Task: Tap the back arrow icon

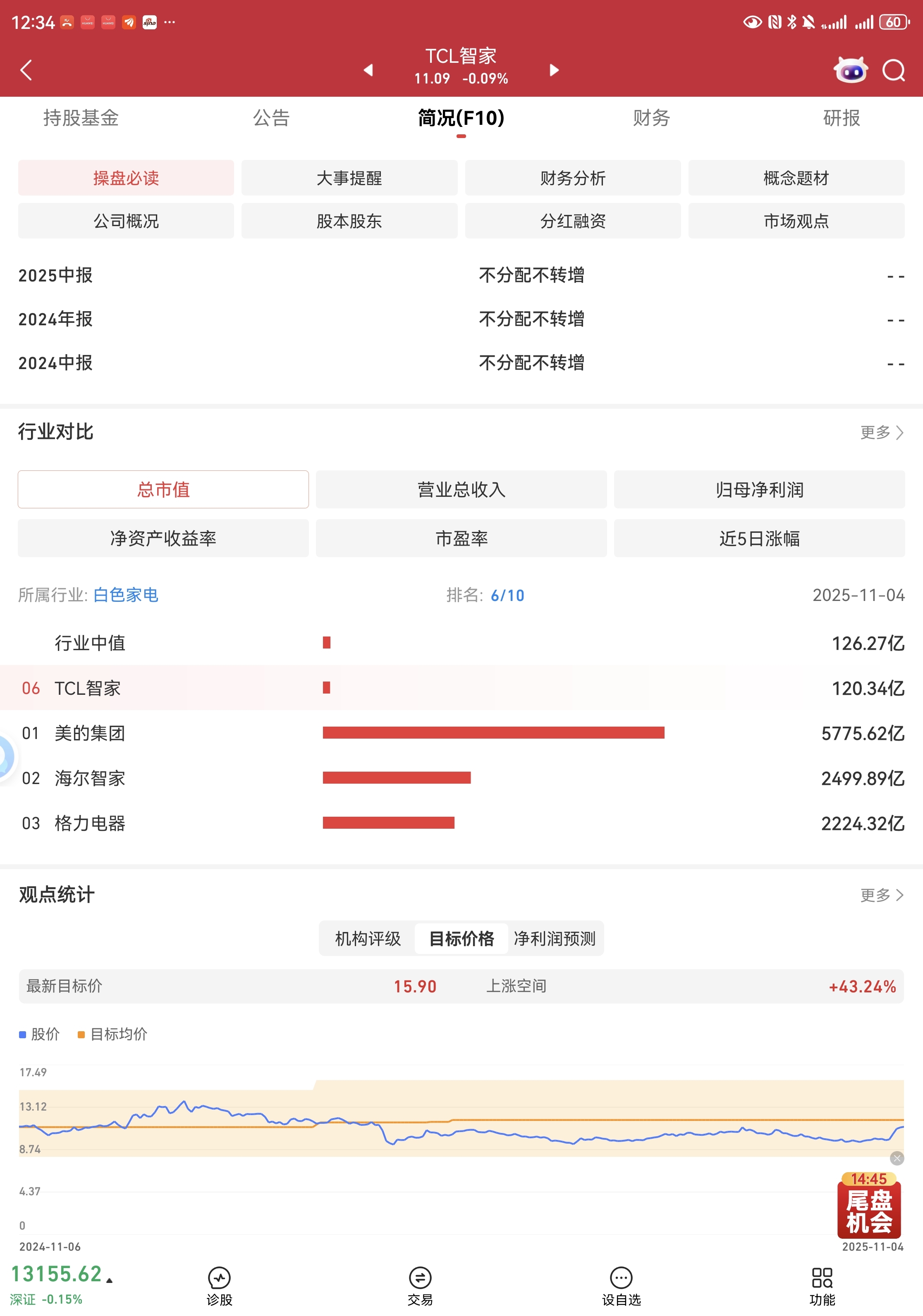Action: pyautogui.click(x=26, y=70)
